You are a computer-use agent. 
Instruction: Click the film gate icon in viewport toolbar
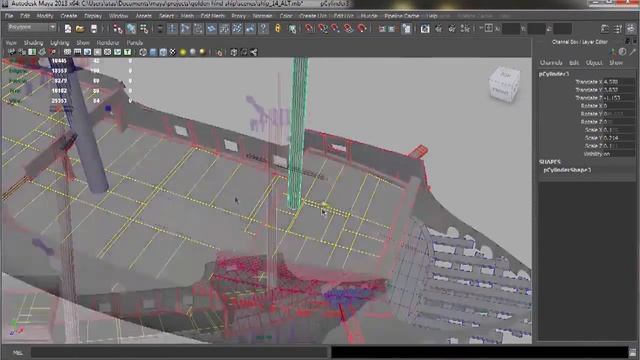[x=77, y=52]
